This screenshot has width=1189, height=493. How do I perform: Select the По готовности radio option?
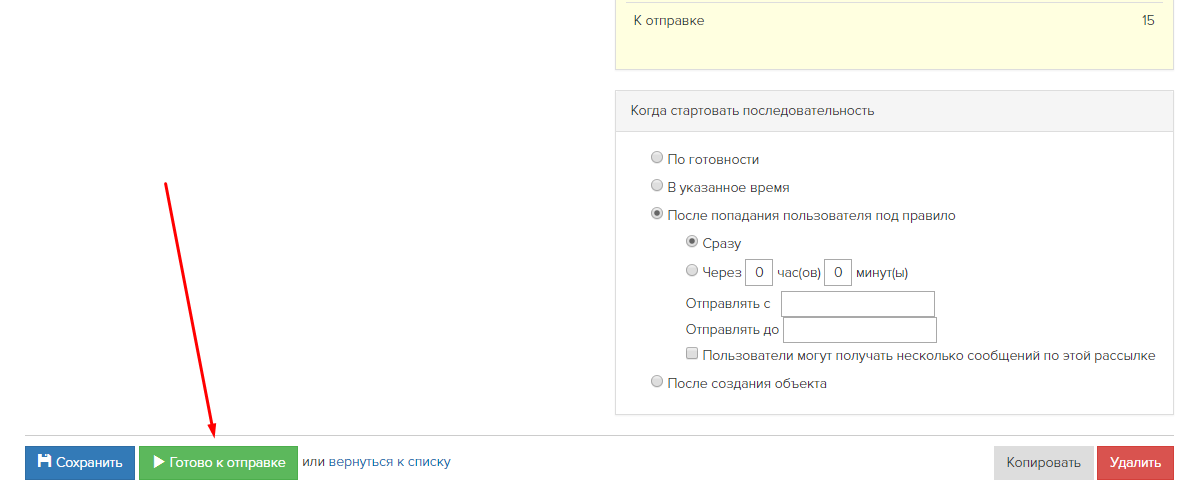[x=657, y=158]
